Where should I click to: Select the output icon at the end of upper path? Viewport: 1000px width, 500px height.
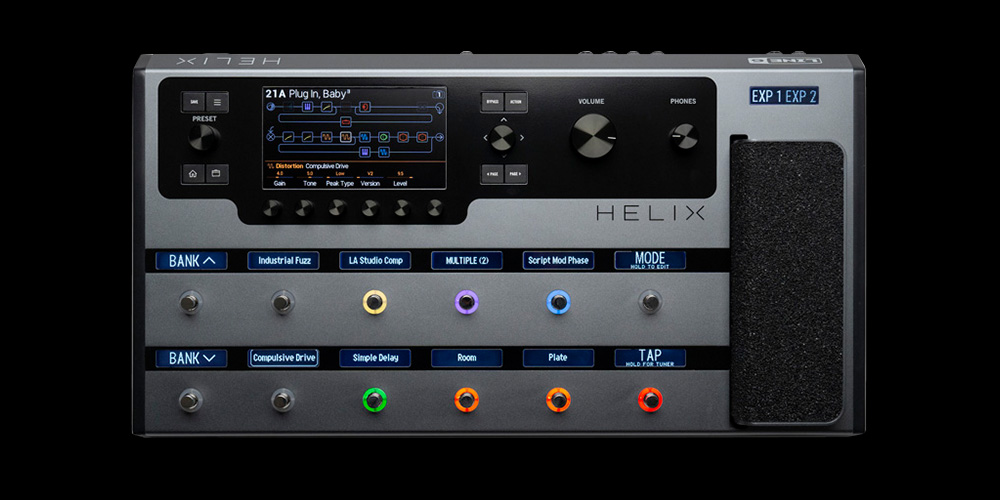[x=440, y=108]
